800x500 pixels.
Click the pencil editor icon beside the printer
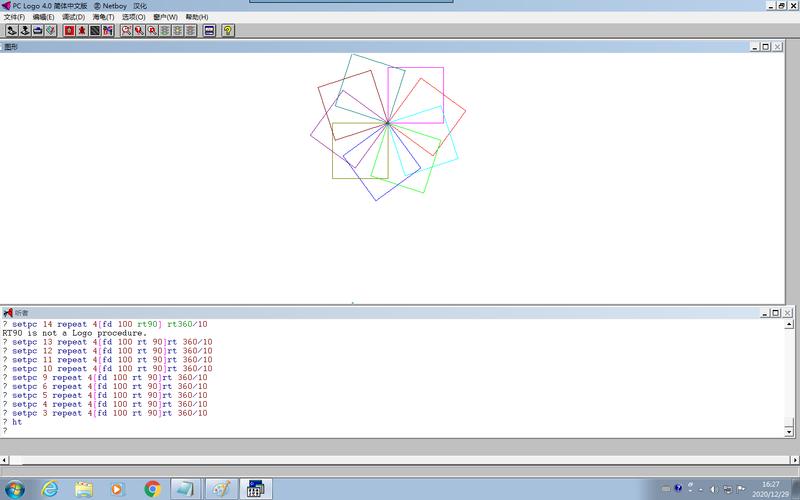pos(51,31)
